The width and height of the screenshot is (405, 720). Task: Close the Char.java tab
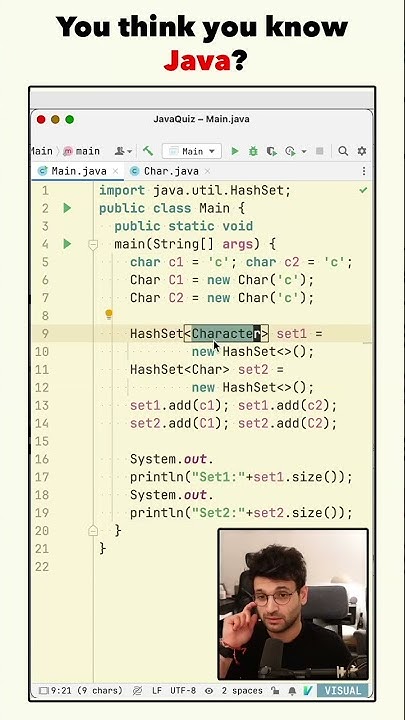(208, 171)
